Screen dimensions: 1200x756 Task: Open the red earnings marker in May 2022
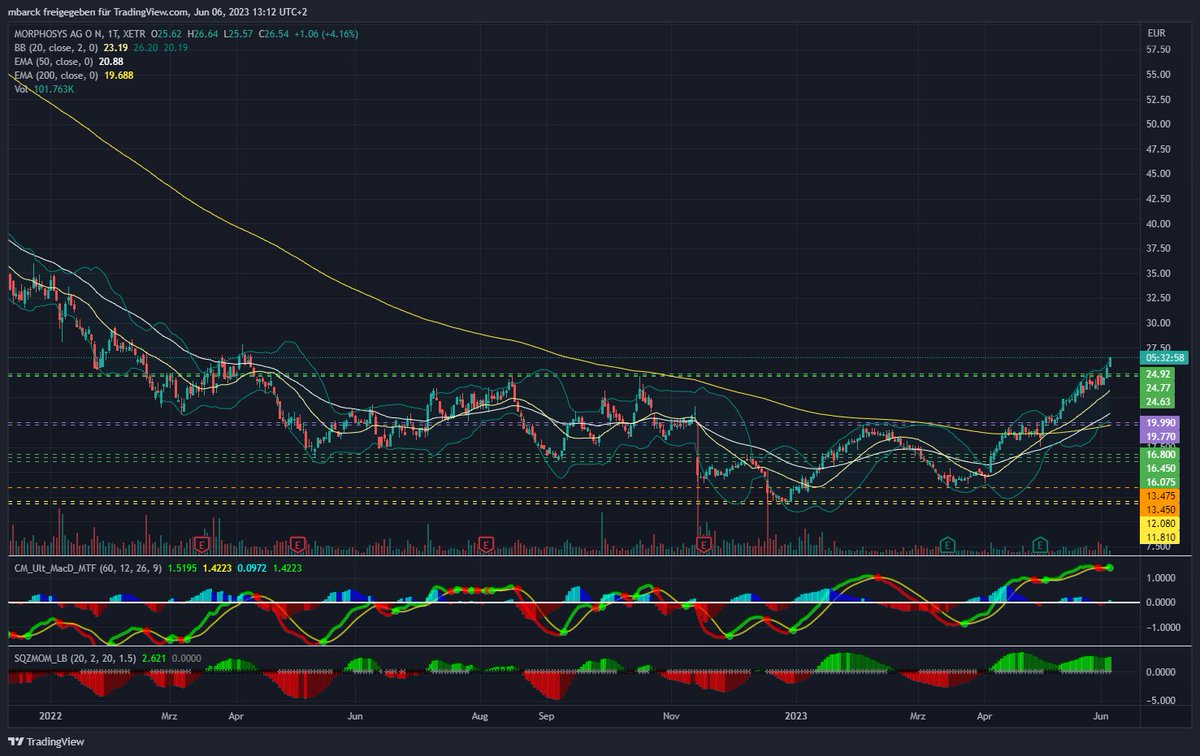click(x=297, y=544)
